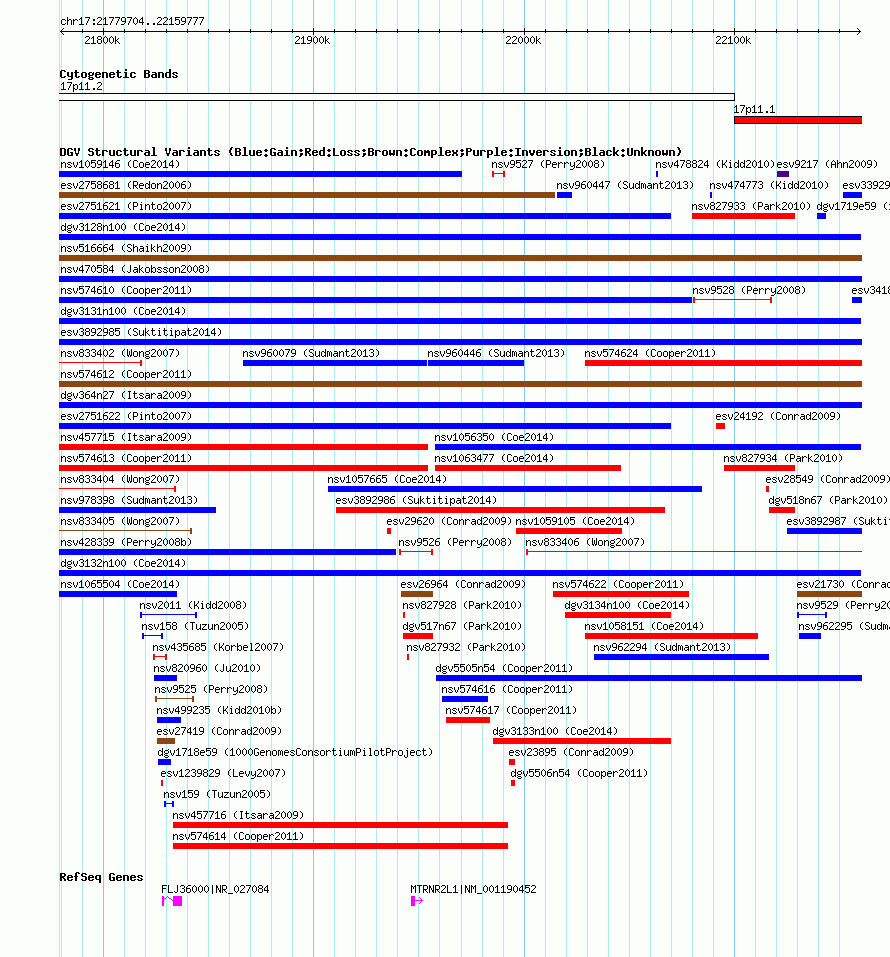Viewport: 890px width, 957px height.
Task: Open variant nsv9527 (Perry2008)
Action: pyautogui.click(x=499, y=175)
